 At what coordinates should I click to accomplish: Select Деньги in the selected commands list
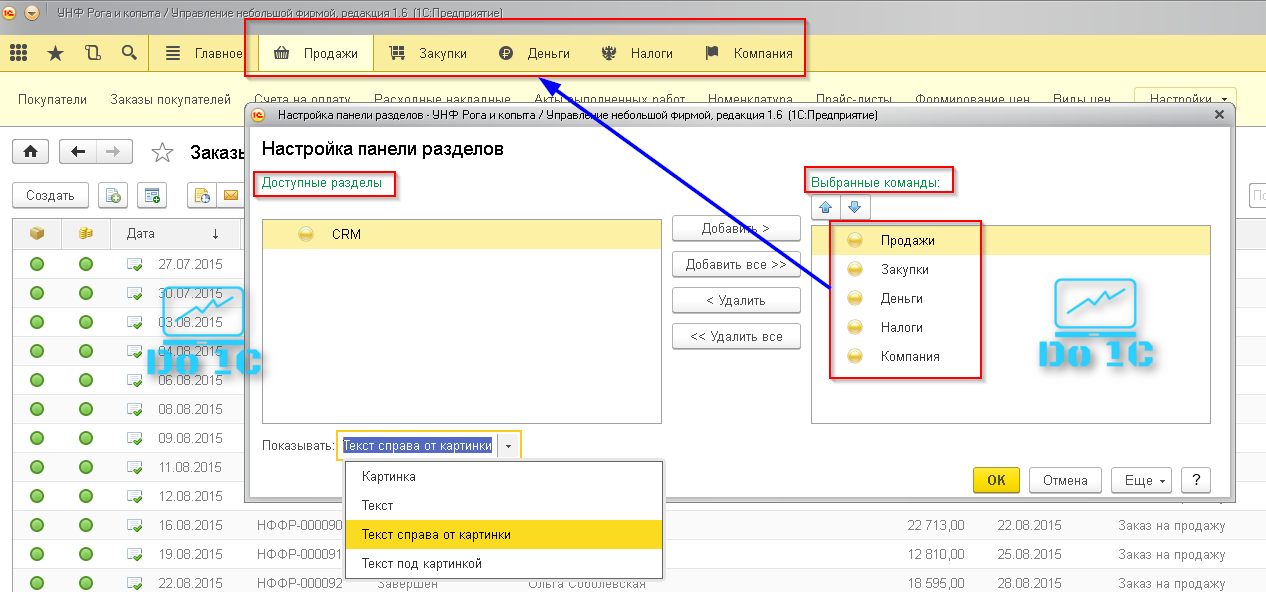coord(902,298)
